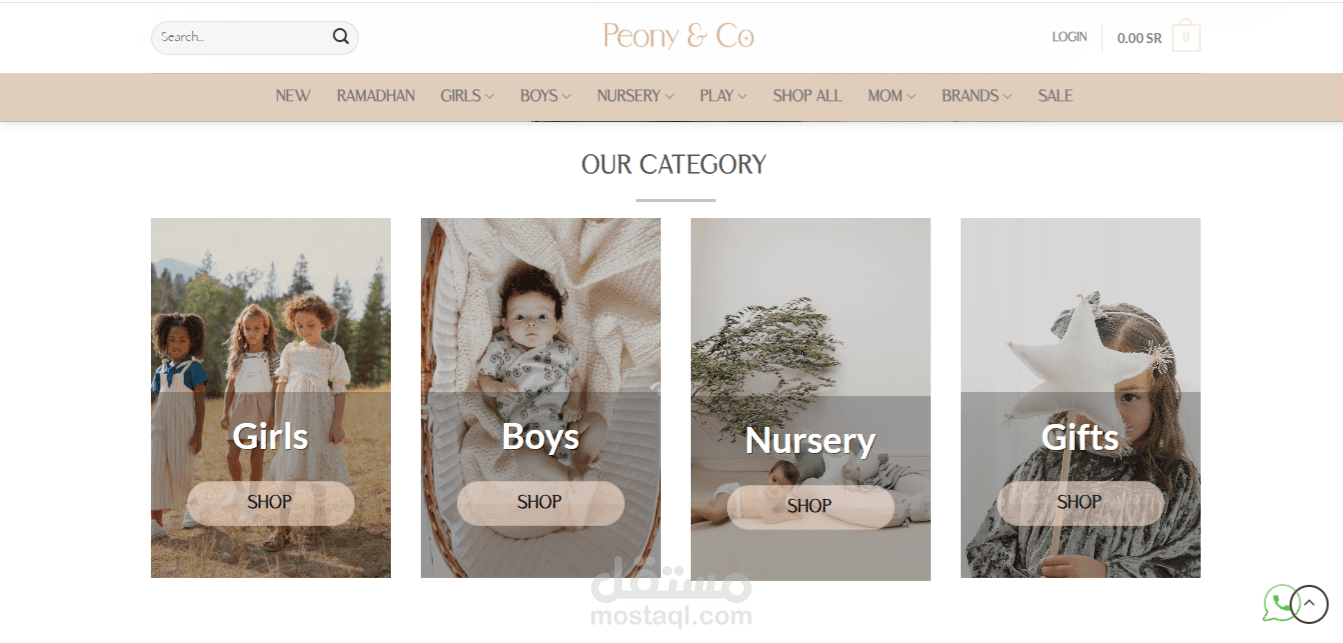
Task: Expand the PLAY menu dropdown
Action: (x=723, y=96)
